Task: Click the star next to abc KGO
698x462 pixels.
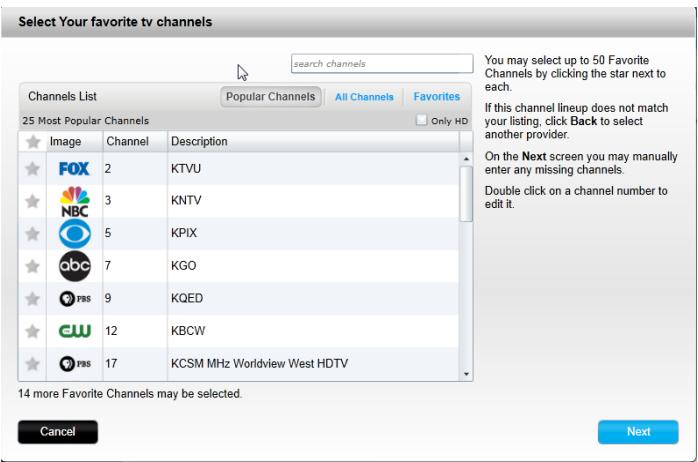Action: click(x=32, y=266)
